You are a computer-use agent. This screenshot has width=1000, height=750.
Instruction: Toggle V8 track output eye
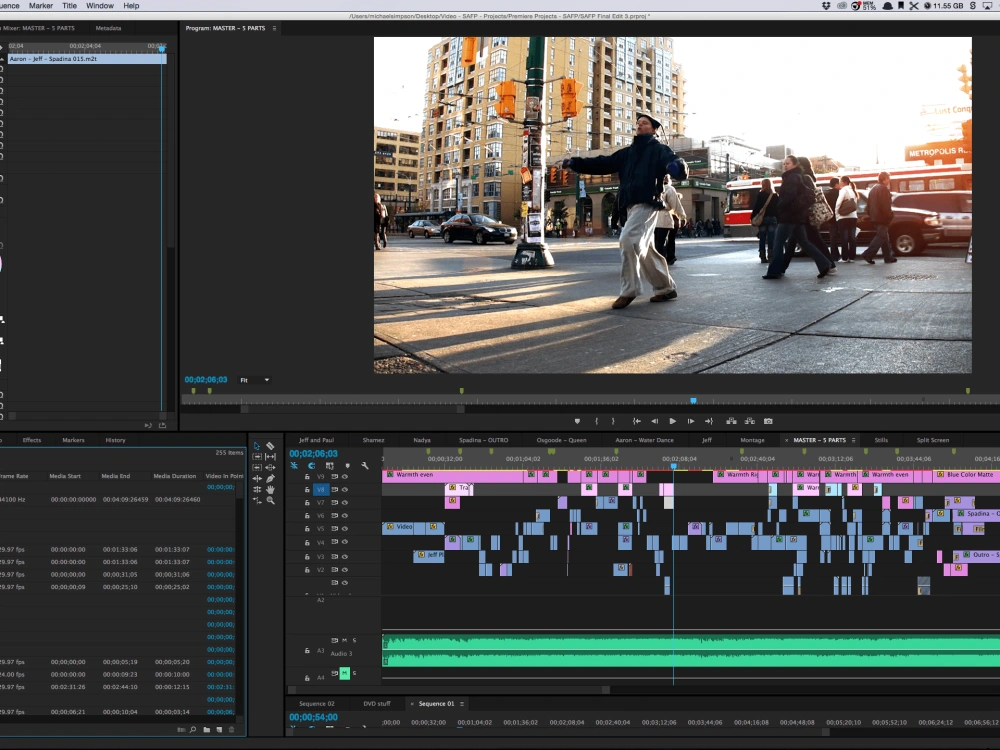(x=345, y=490)
